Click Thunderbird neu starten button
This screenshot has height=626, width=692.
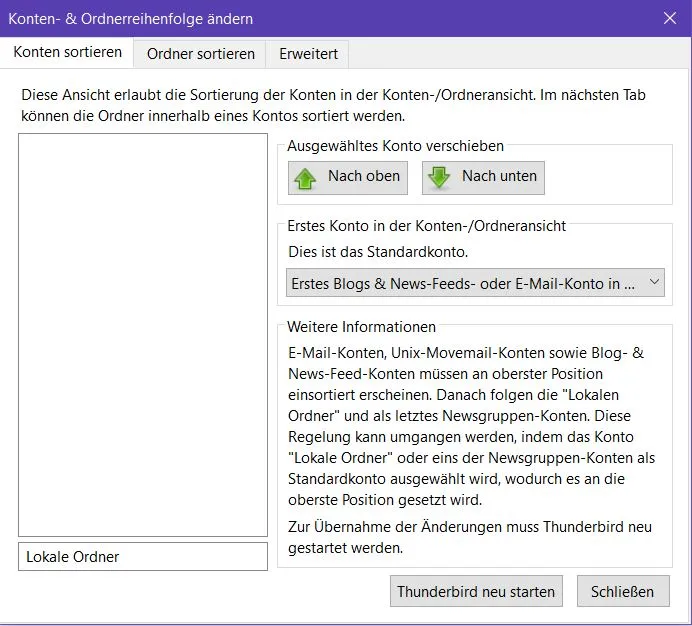(476, 591)
